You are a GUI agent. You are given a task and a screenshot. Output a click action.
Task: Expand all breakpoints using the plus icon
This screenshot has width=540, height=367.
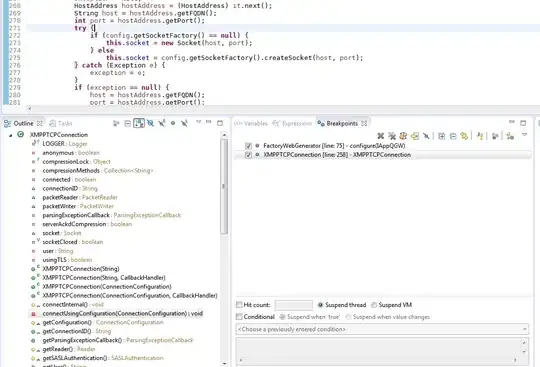point(442,136)
